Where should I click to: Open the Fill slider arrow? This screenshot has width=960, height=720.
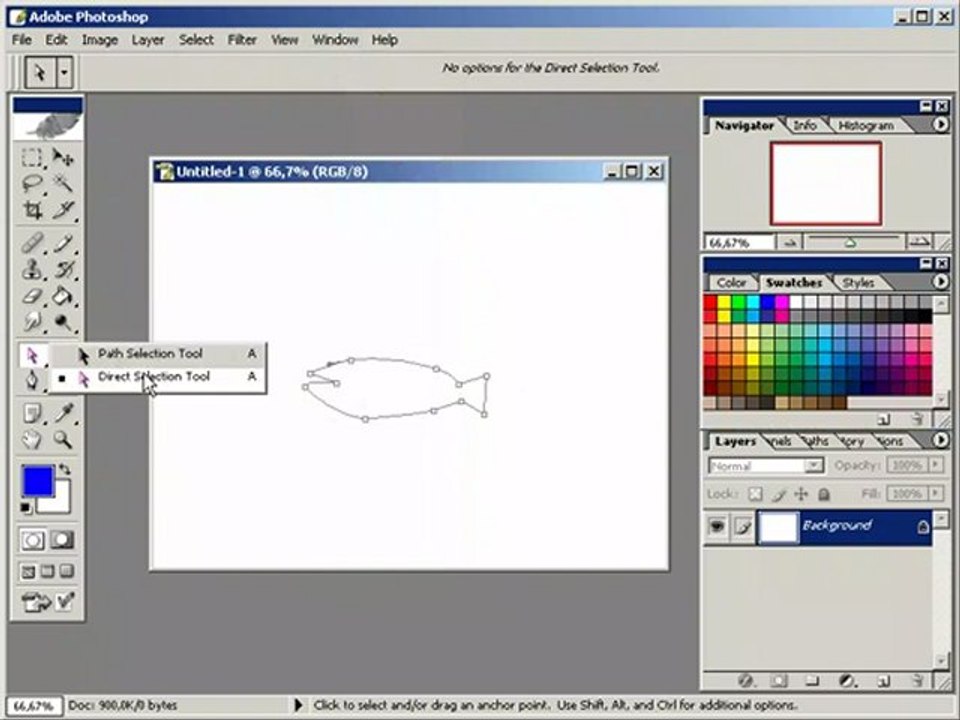coord(936,493)
